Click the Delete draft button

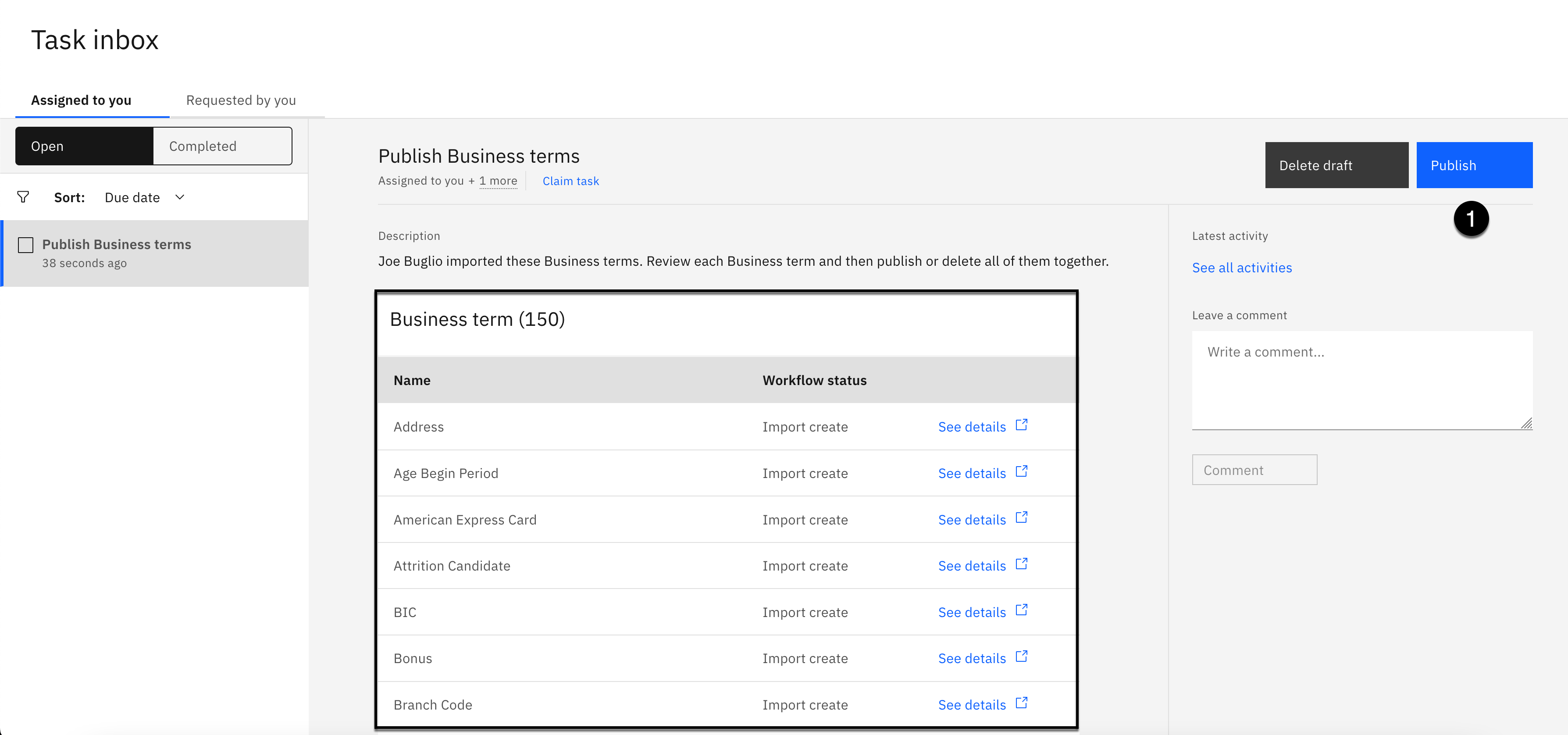pyautogui.click(x=1336, y=165)
